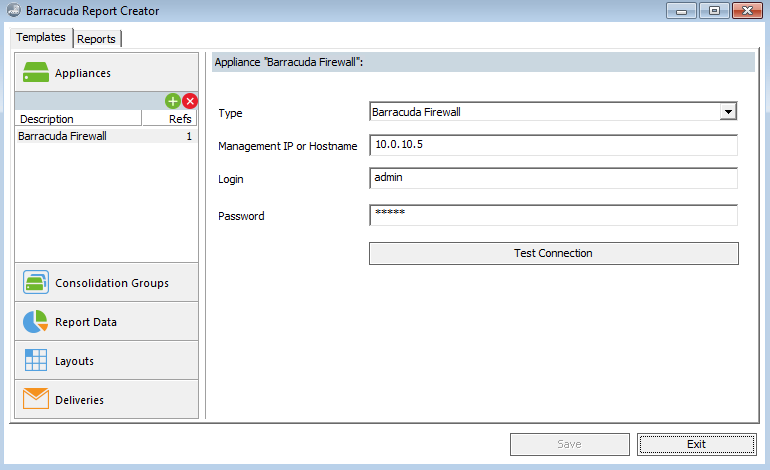Click the Report Data pie chart icon
Image resolution: width=770 pixels, height=470 pixels.
coord(35,322)
